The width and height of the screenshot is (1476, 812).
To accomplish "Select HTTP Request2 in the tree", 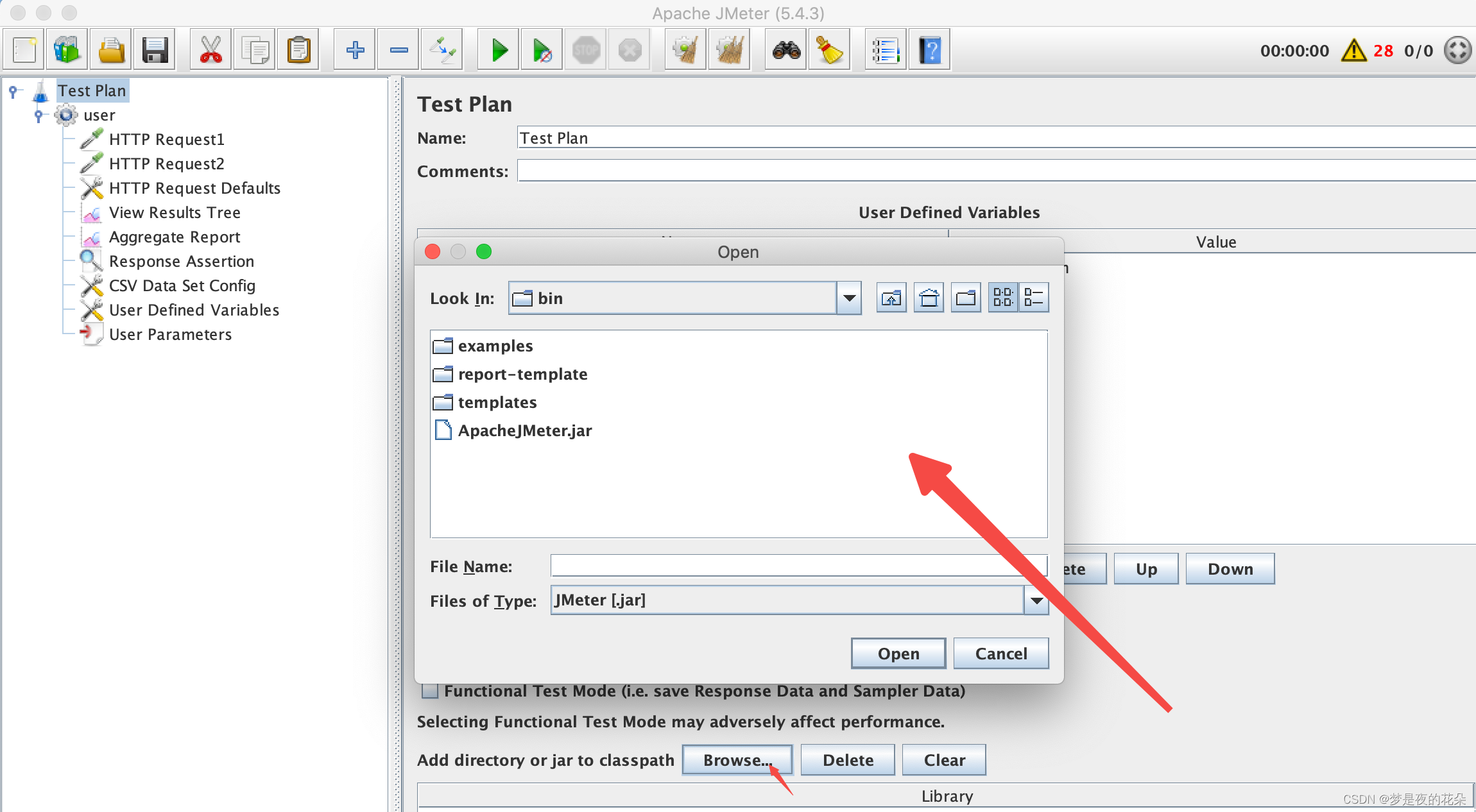I will 167,164.
